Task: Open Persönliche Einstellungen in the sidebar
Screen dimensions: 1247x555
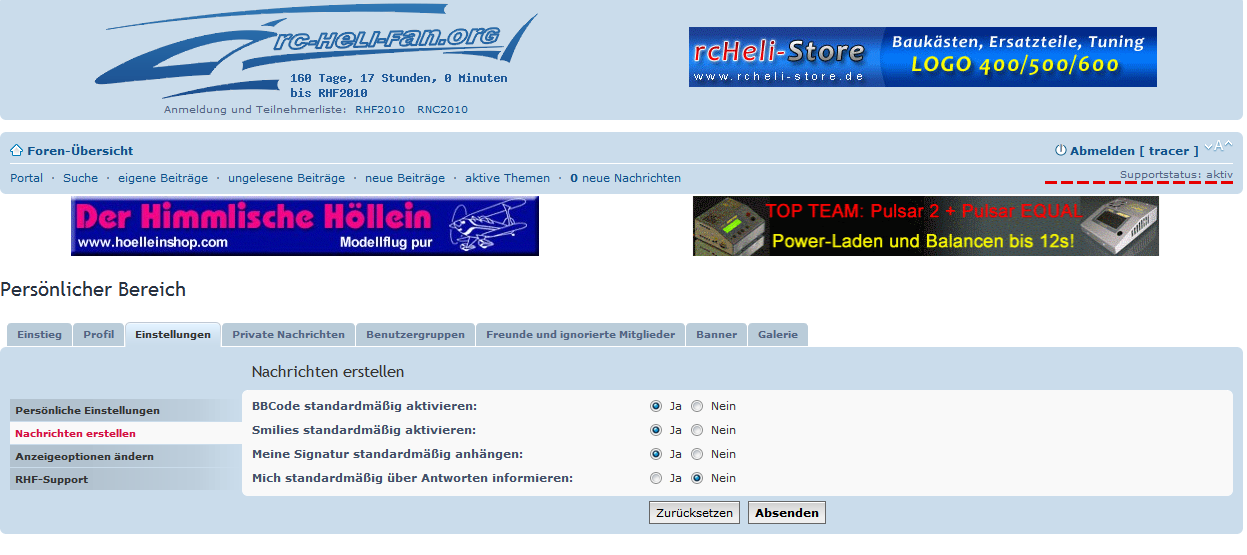Action: [88, 410]
